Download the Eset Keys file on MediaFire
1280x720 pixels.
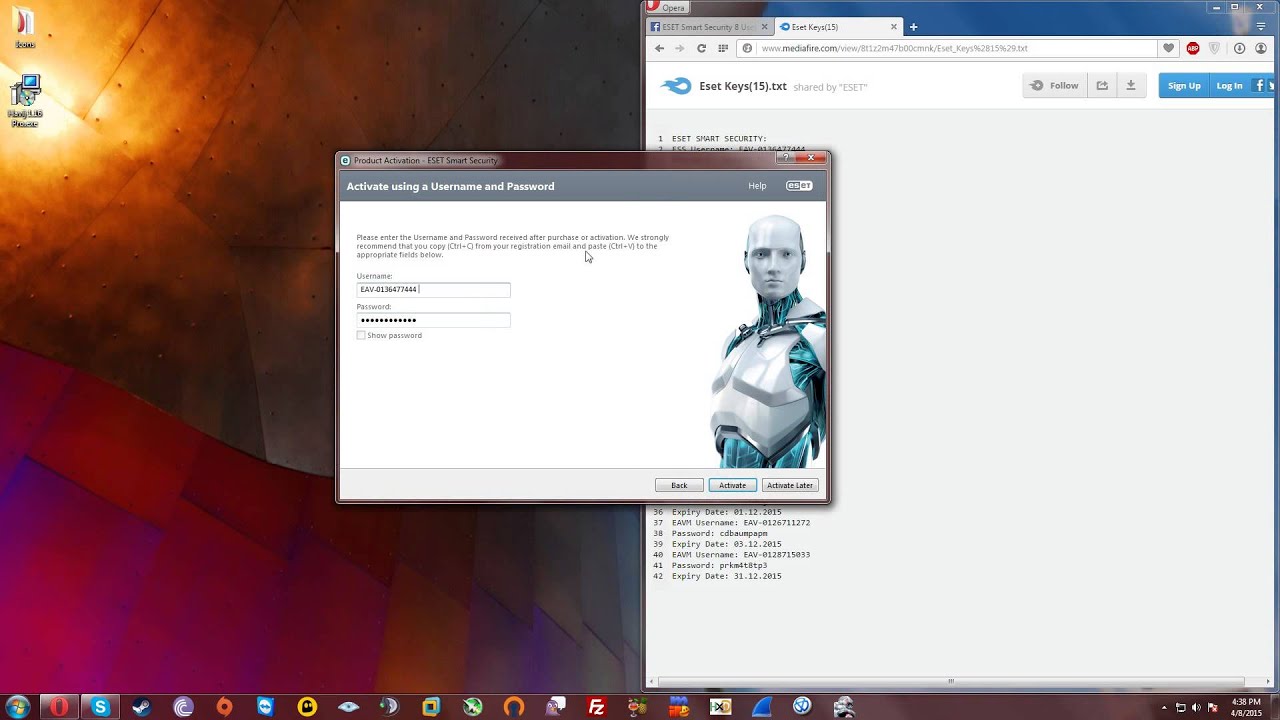coord(1131,86)
